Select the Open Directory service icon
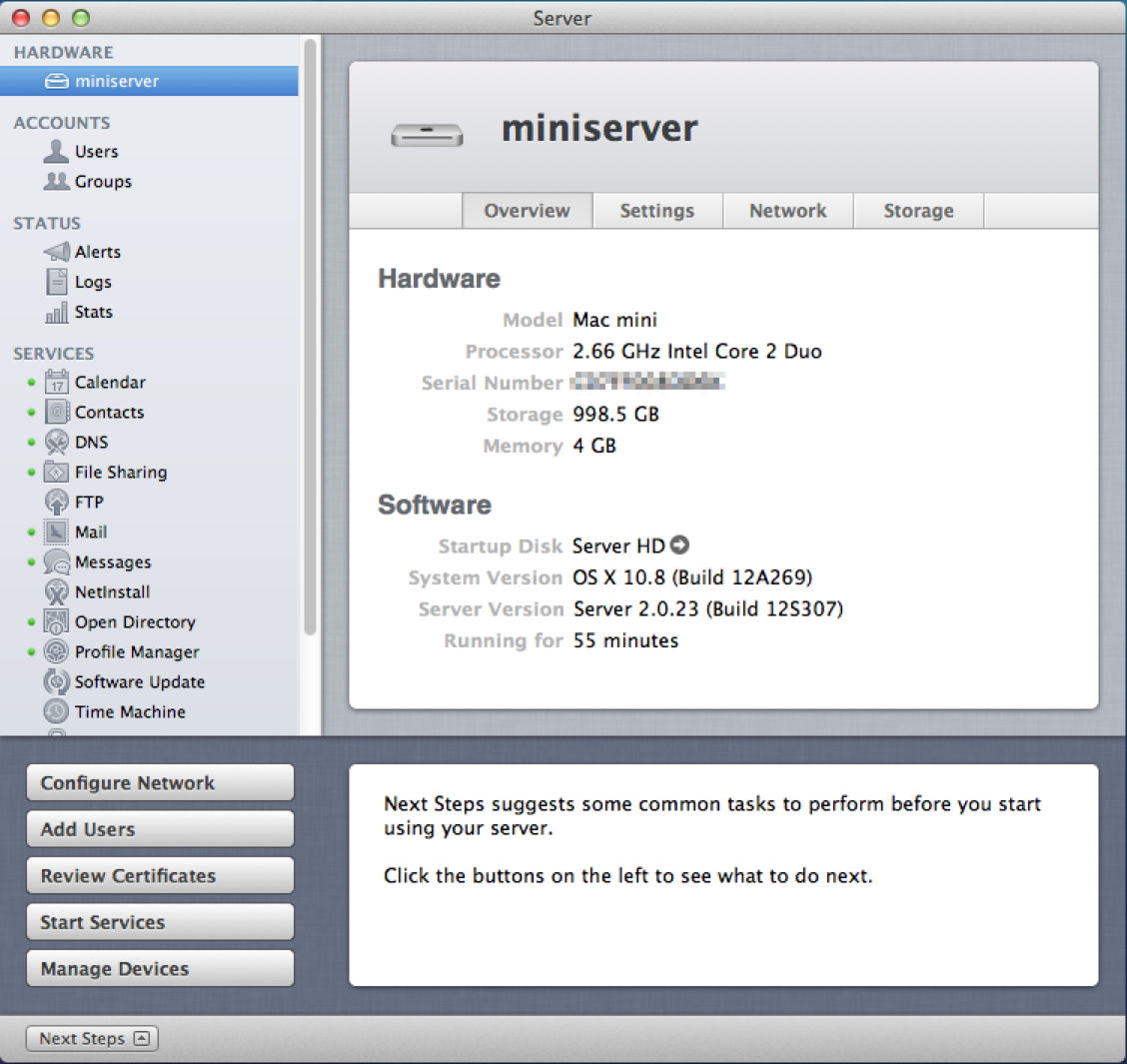1127x1064 pixels. point(56,621)
